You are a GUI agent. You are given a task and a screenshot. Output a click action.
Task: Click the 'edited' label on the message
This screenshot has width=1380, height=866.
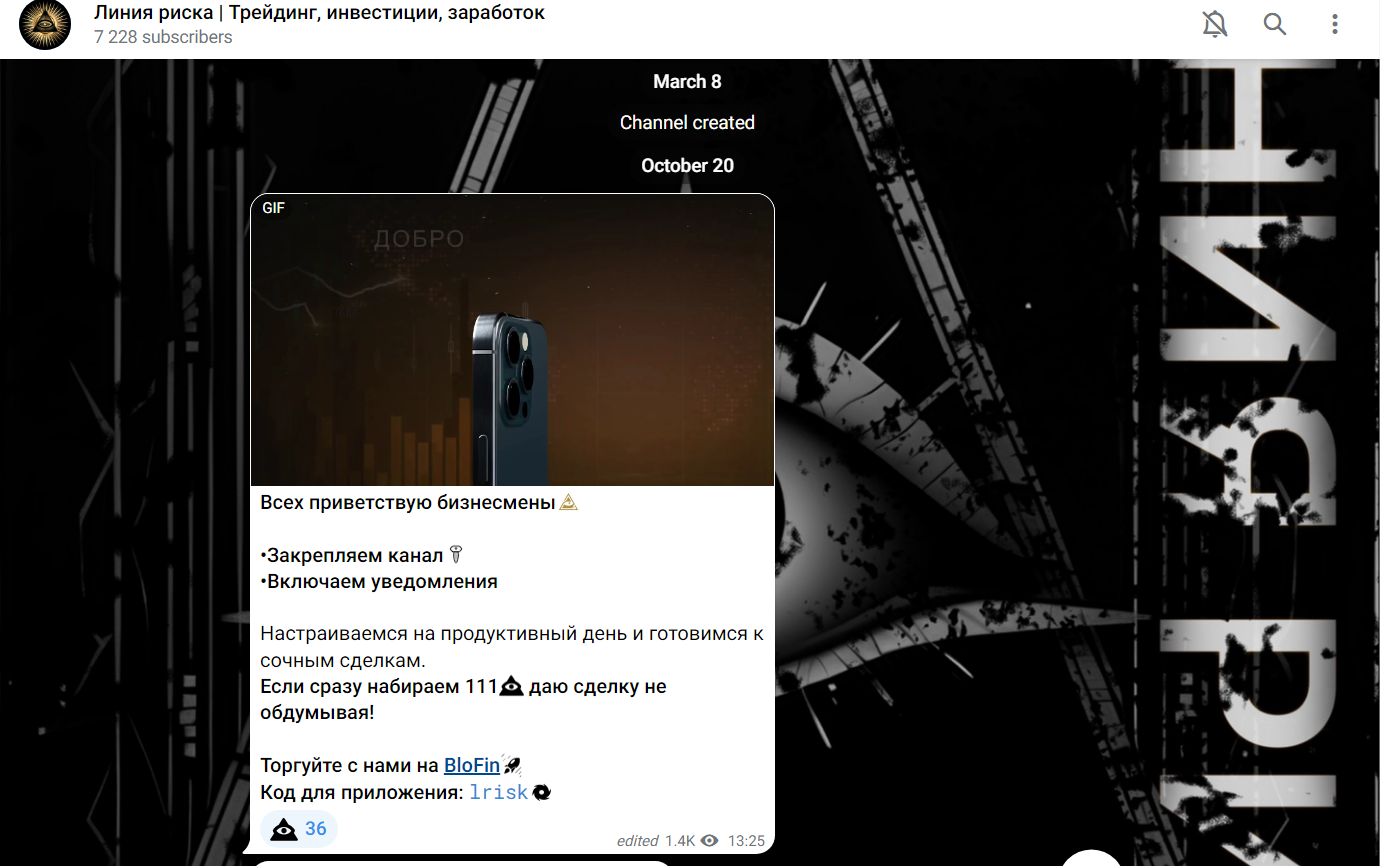pyautogui.click(x=637, y=841)
